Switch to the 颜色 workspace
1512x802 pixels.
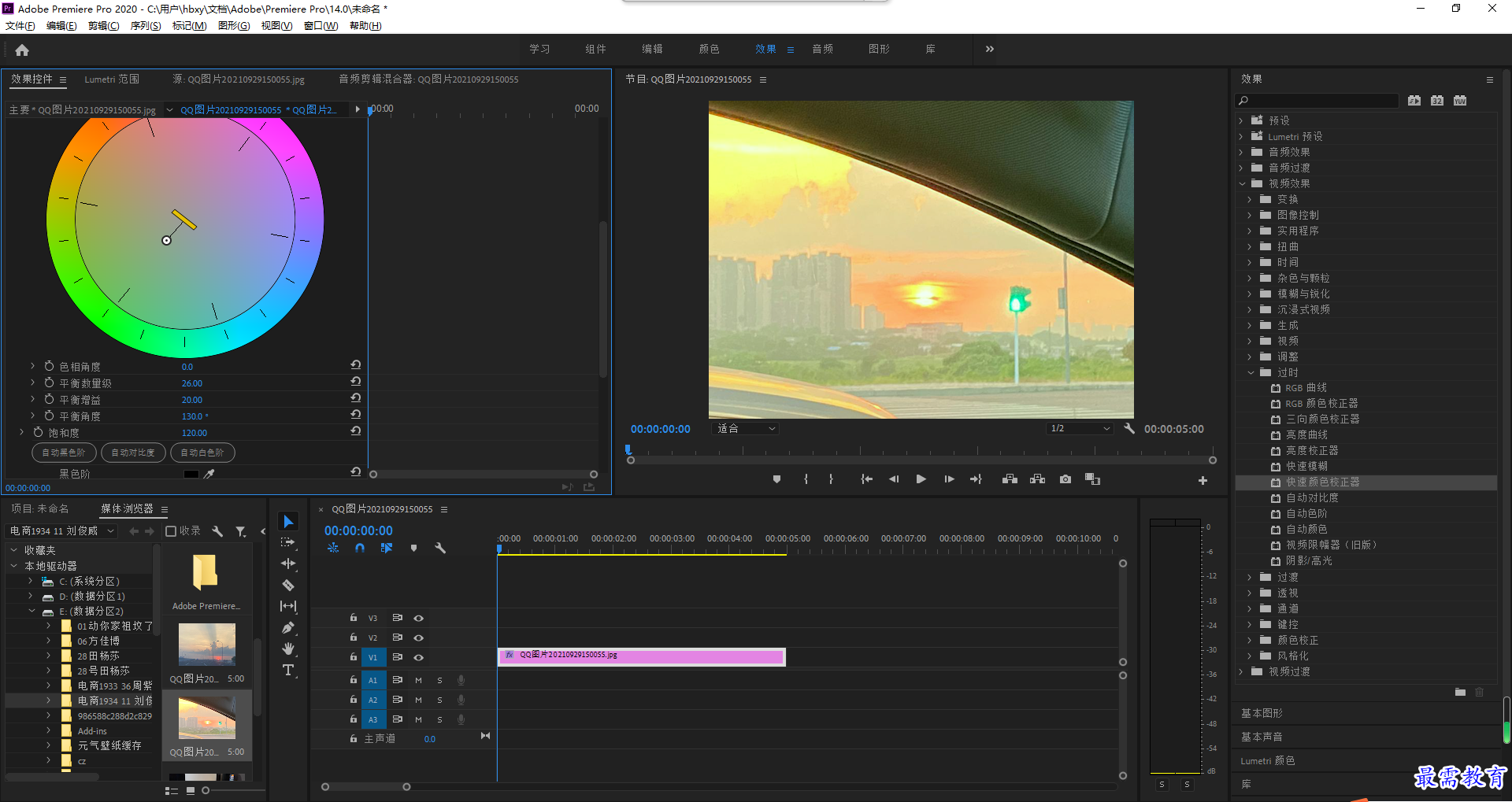709,49
